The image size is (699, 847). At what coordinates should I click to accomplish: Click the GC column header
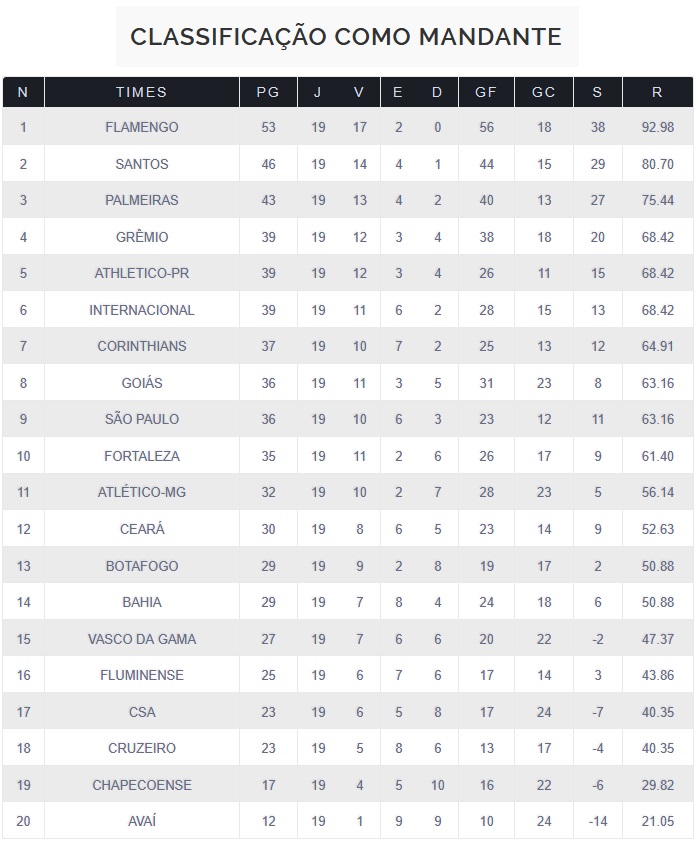543,92
